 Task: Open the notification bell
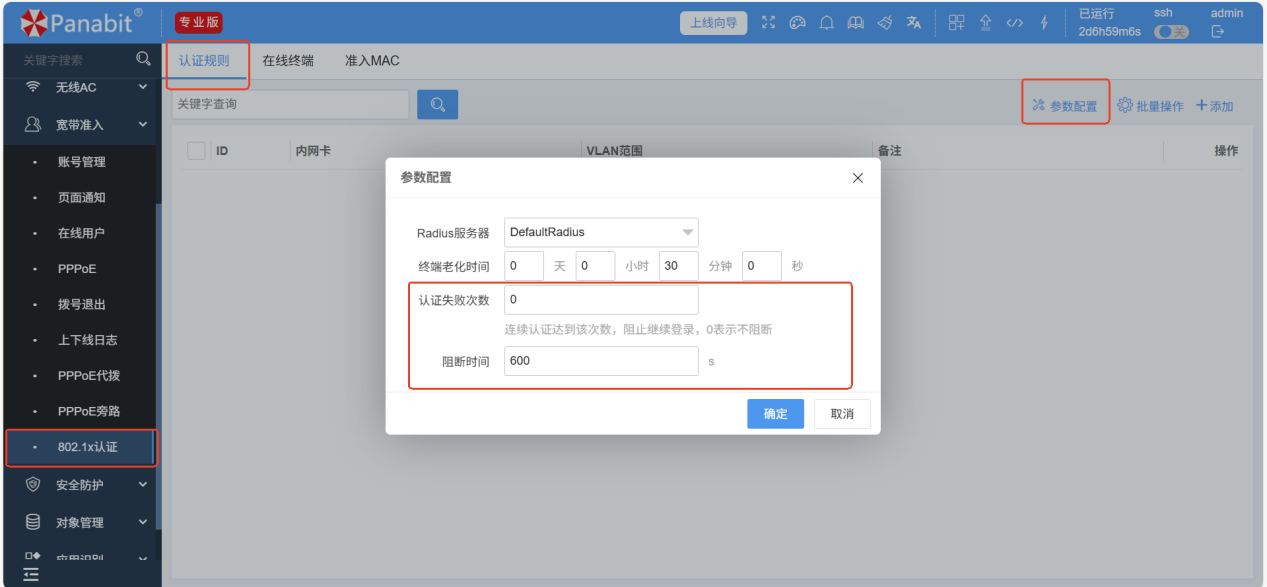[x=827, y=23]
